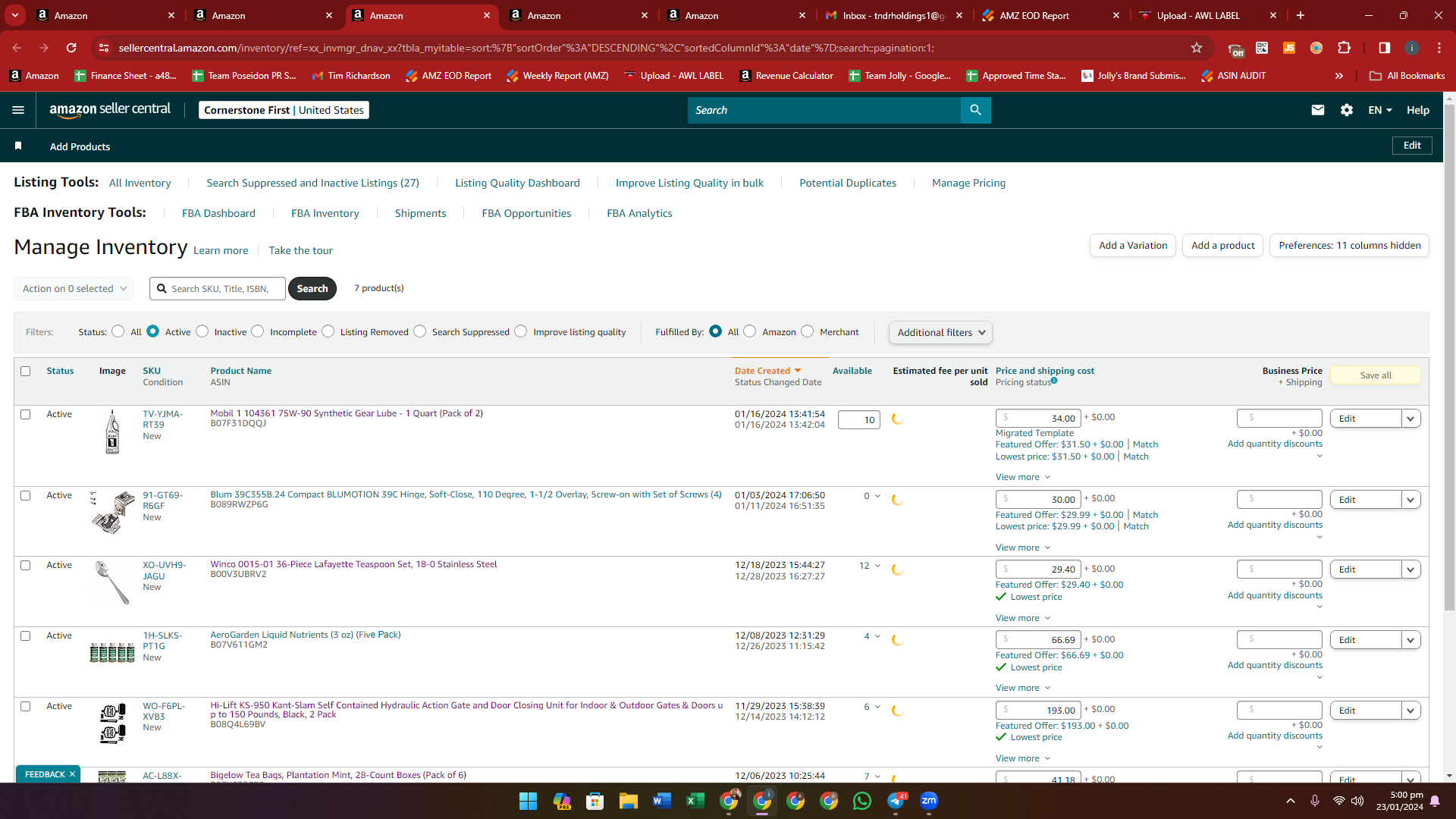The height and width of the screenshot is (819, 1456).
Task: Launch Word from the taskbar
Action: tap(661, 801)
